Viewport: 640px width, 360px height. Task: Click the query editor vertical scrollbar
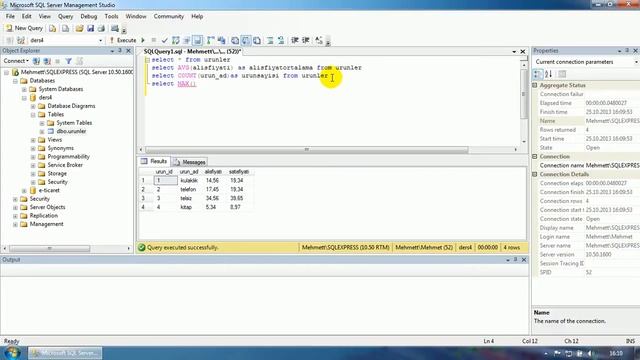[524, 94]
